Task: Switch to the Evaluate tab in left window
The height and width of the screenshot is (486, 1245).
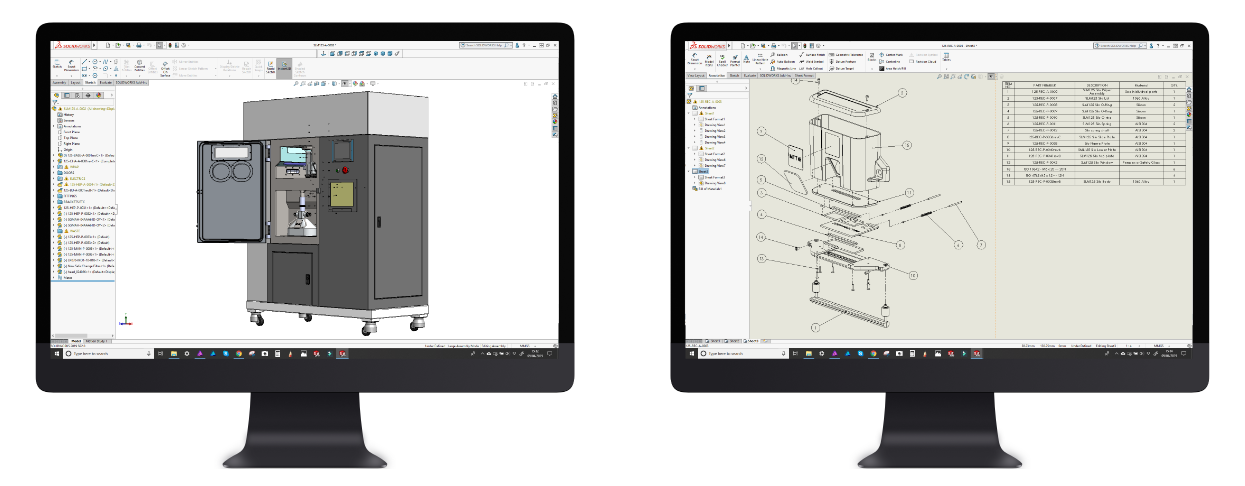Action: click(x=106, y=83)
